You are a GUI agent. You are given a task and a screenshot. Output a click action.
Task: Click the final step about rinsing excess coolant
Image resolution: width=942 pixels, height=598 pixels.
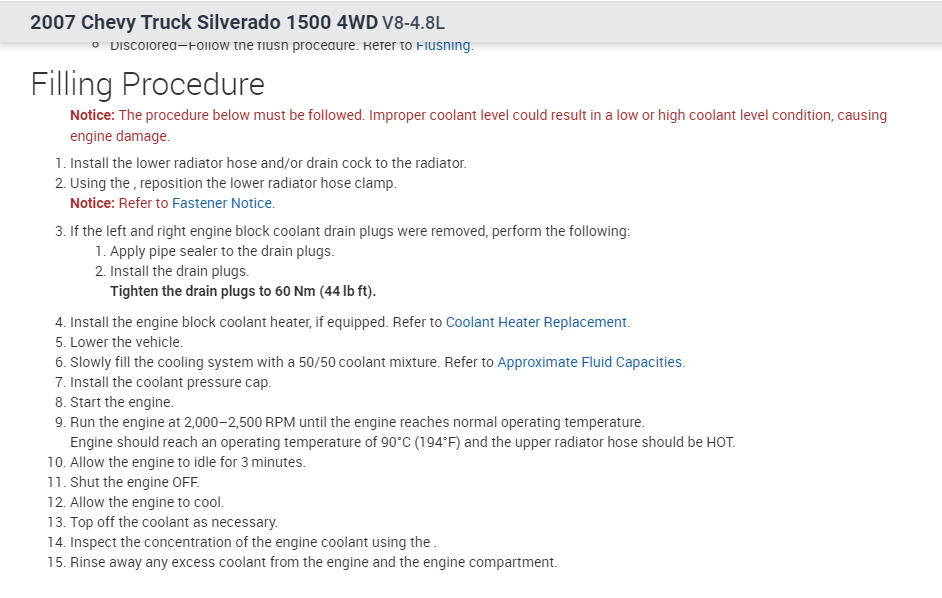[x=313, y=562]
